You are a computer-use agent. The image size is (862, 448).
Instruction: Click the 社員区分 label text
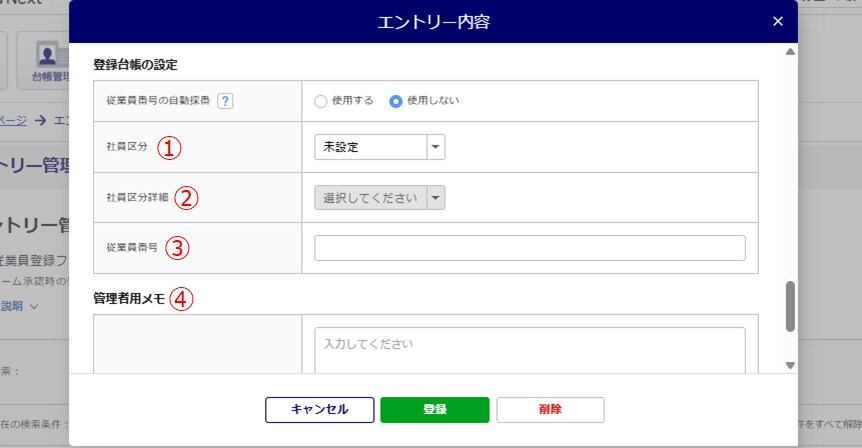coord(127,147)
